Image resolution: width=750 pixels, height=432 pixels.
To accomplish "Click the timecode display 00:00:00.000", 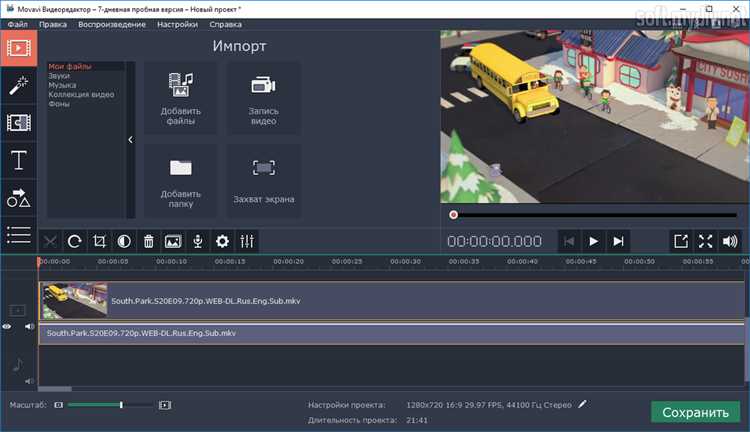I will pyautogui.click(x=495, y=241).
